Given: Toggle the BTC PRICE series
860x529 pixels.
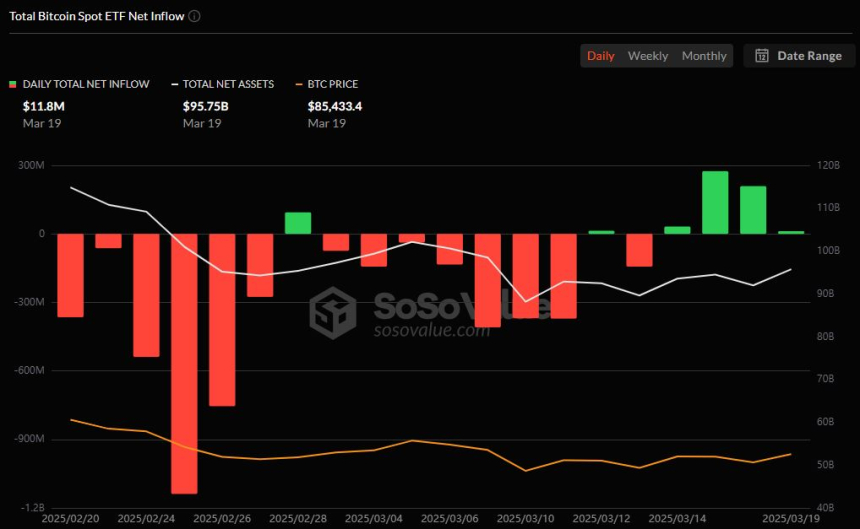Looking at the screenshot, I should pos(332,84).
